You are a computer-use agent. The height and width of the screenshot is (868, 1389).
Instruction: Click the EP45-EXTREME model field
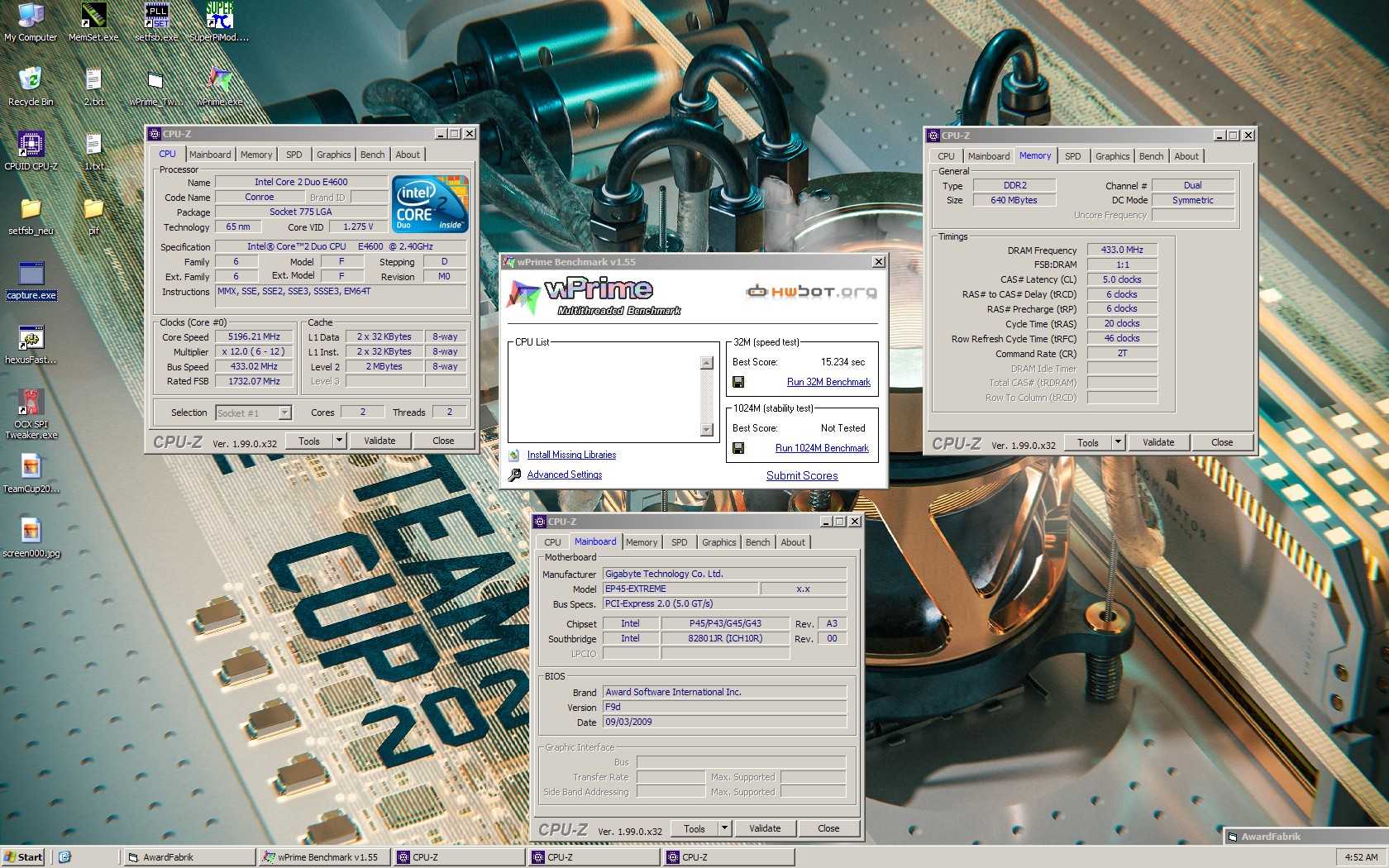[x=680, y=589]
